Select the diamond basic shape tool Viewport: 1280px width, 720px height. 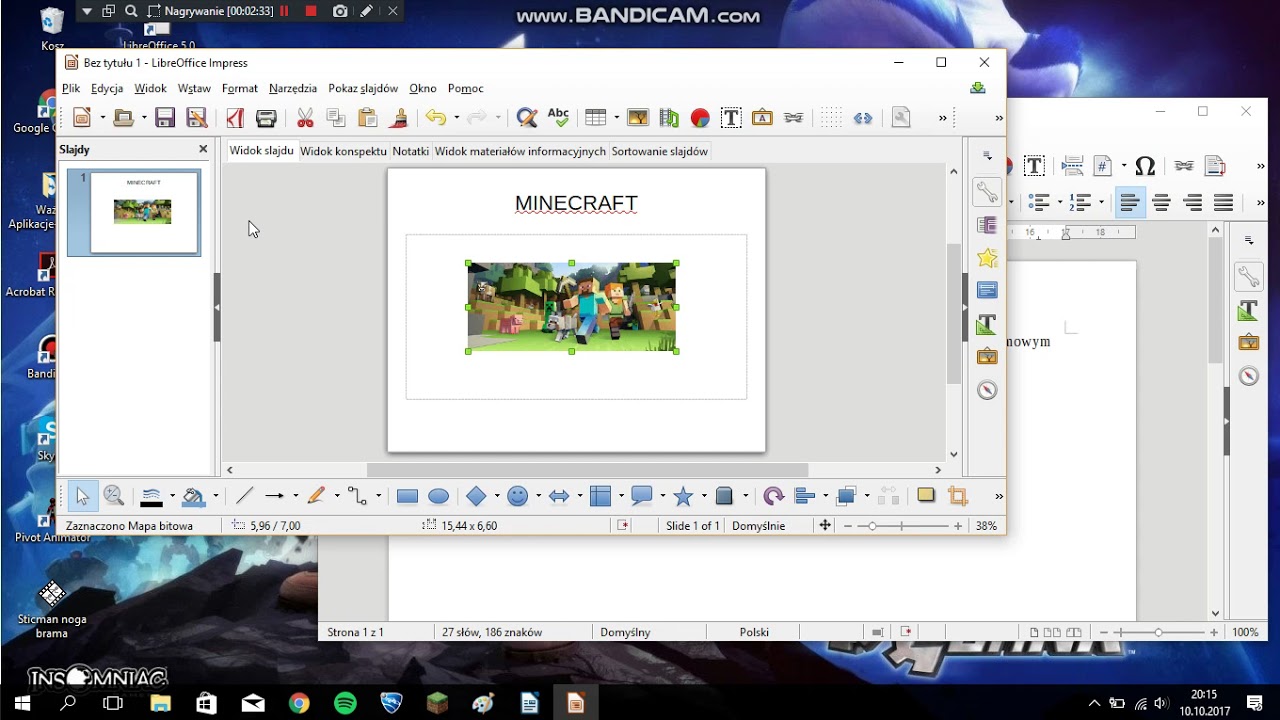point(476,496)
